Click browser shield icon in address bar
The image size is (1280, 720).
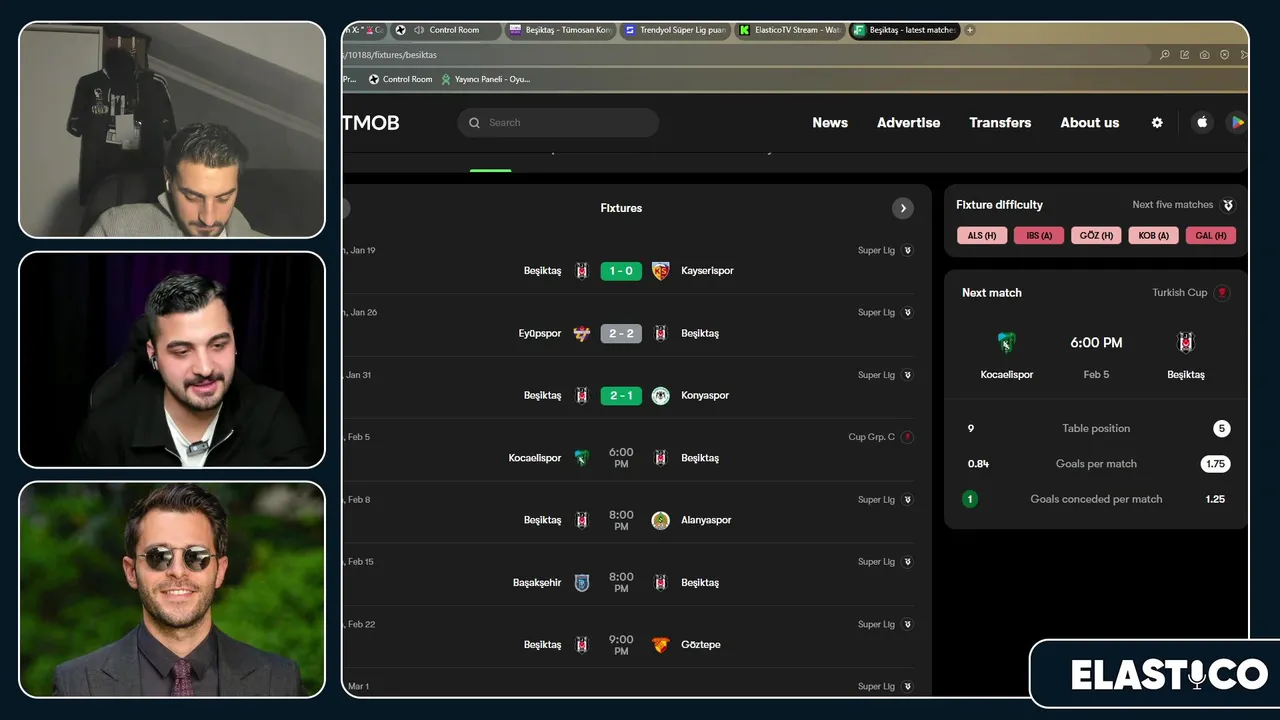point(1224,55)
